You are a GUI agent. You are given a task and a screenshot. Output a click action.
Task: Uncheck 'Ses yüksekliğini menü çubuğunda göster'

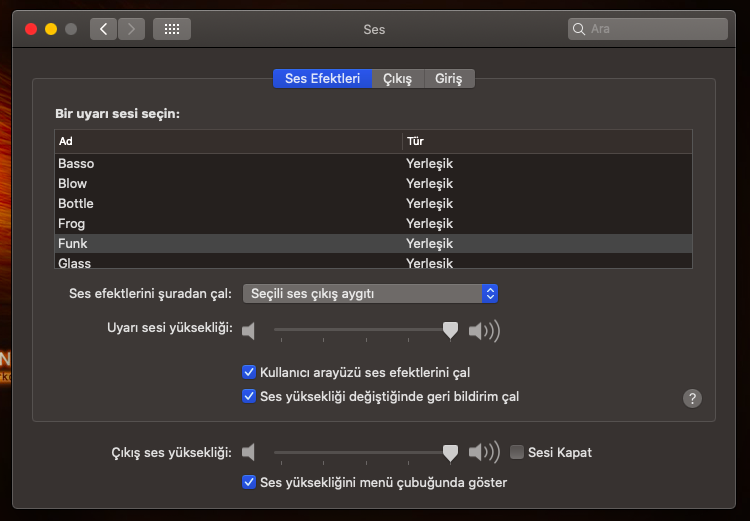click(x=249, y=482)
